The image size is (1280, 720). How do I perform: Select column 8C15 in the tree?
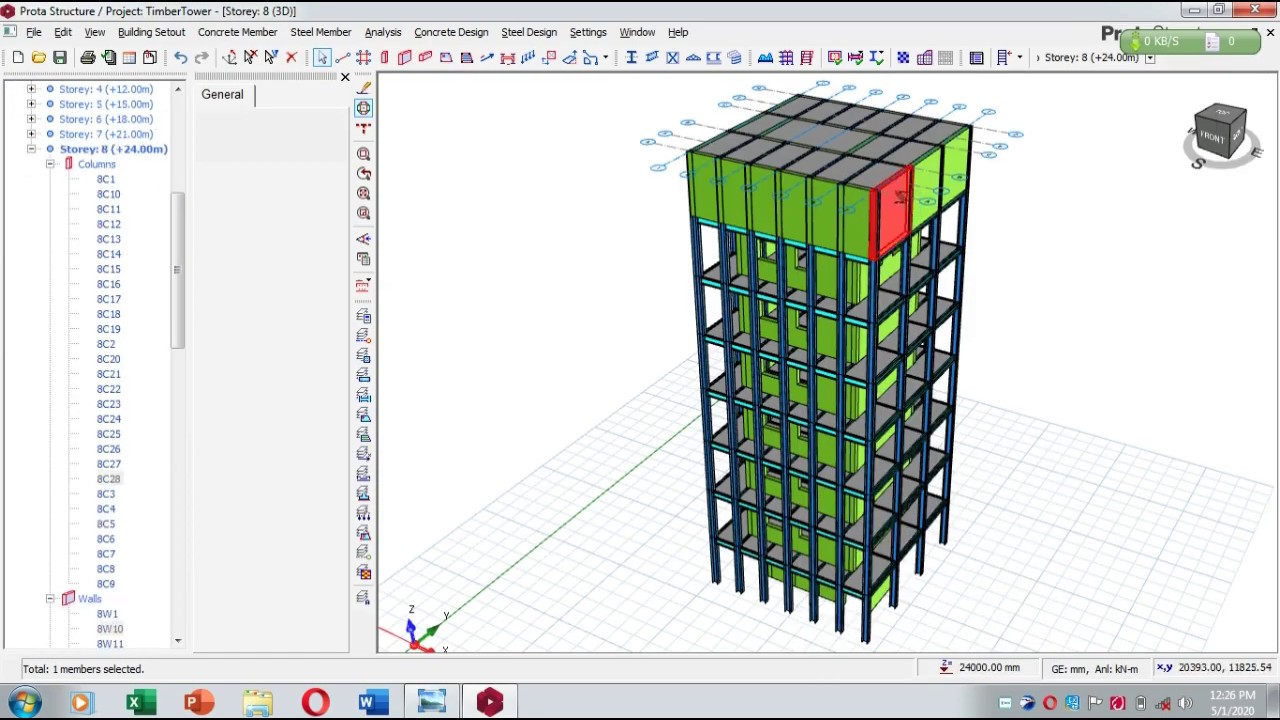point(108,269)
